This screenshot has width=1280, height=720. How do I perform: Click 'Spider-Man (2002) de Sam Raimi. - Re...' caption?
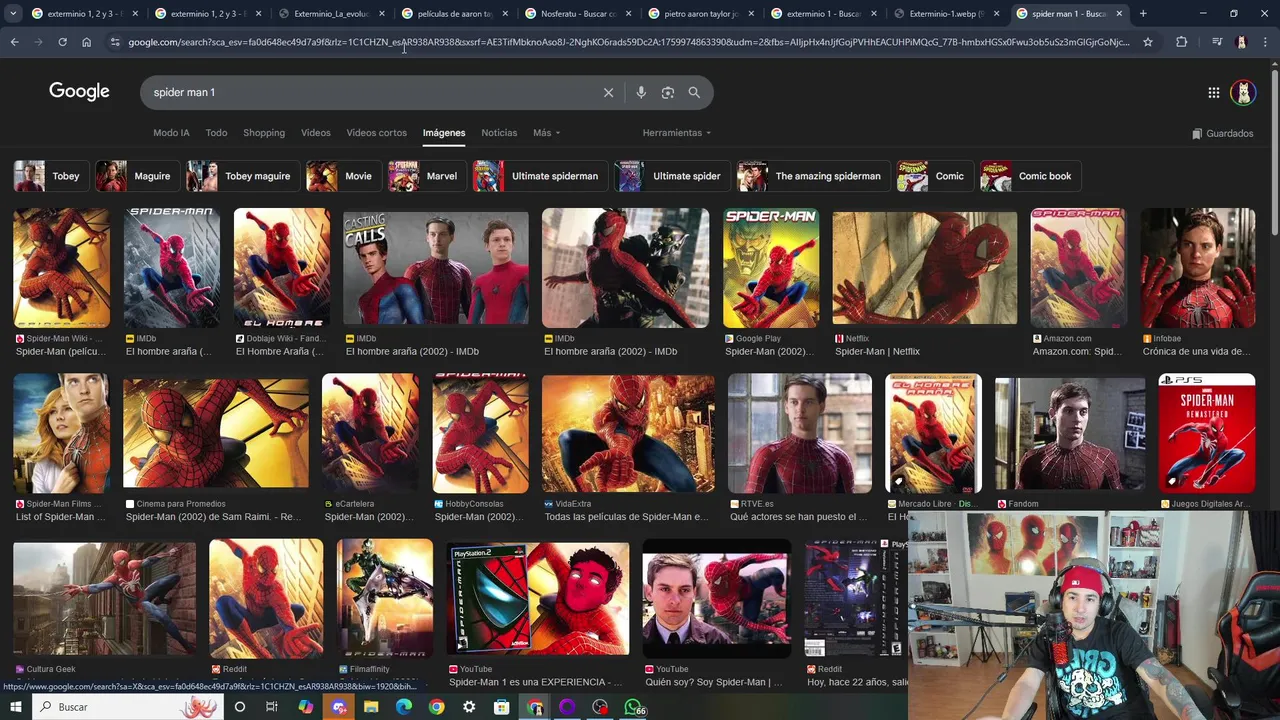point(213,517)
